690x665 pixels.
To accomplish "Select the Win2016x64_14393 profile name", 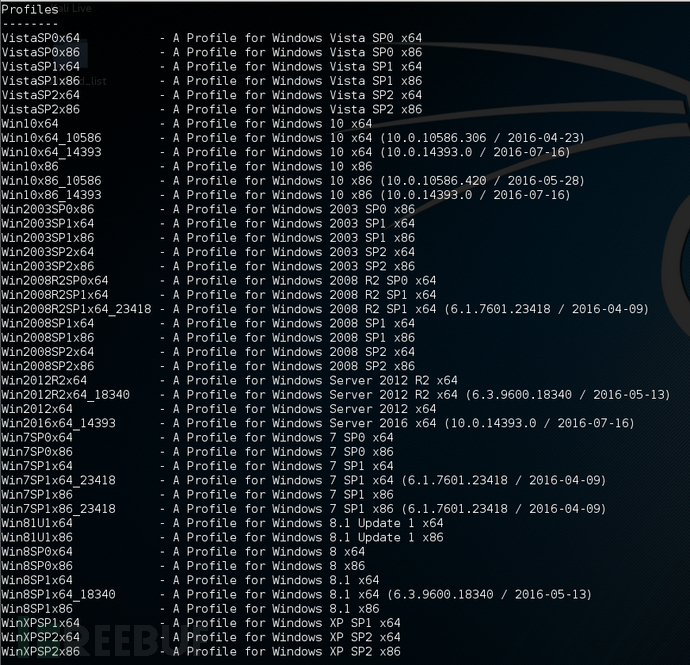I will pos(59,423).
